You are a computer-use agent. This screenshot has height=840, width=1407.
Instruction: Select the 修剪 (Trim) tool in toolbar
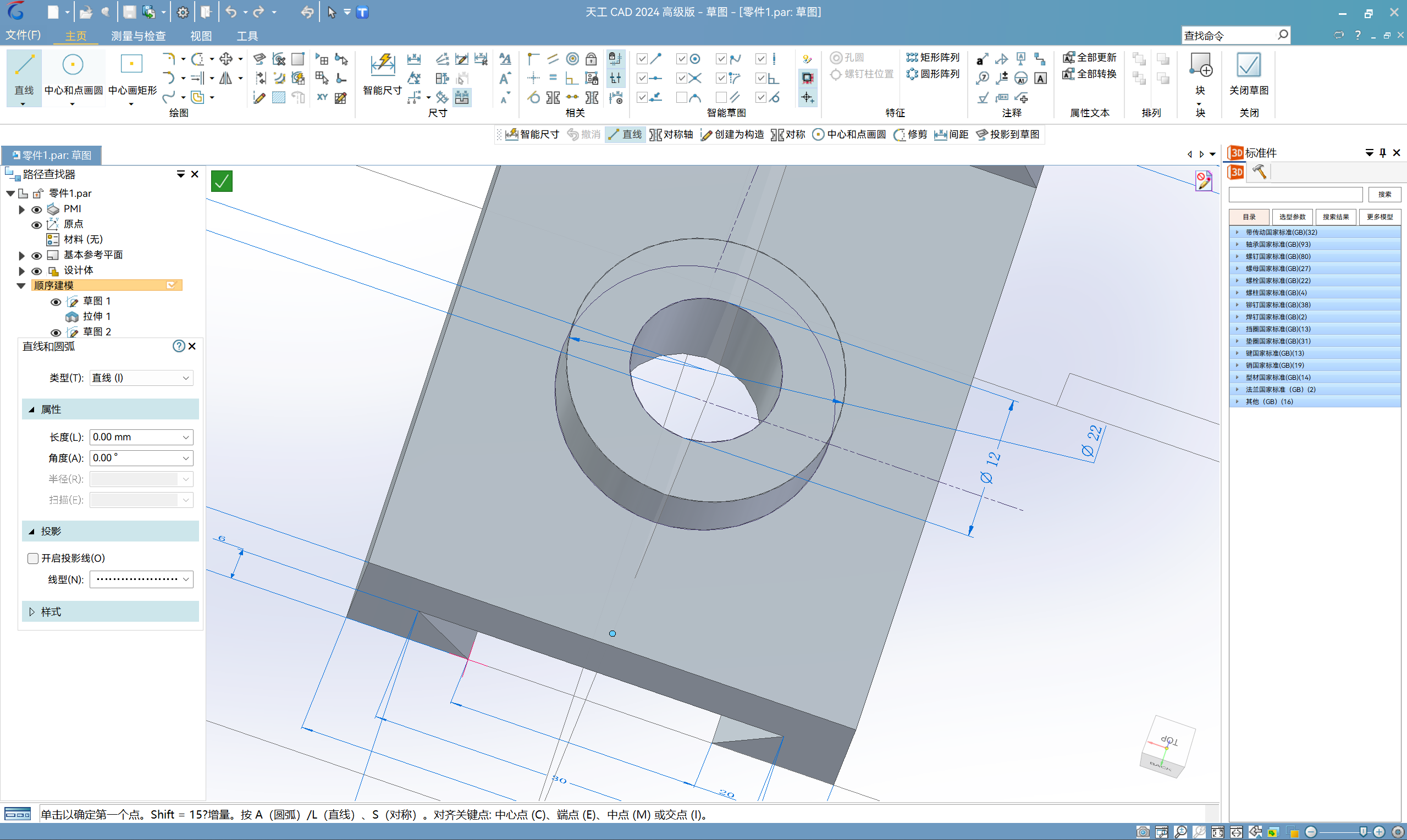point(910,133)
